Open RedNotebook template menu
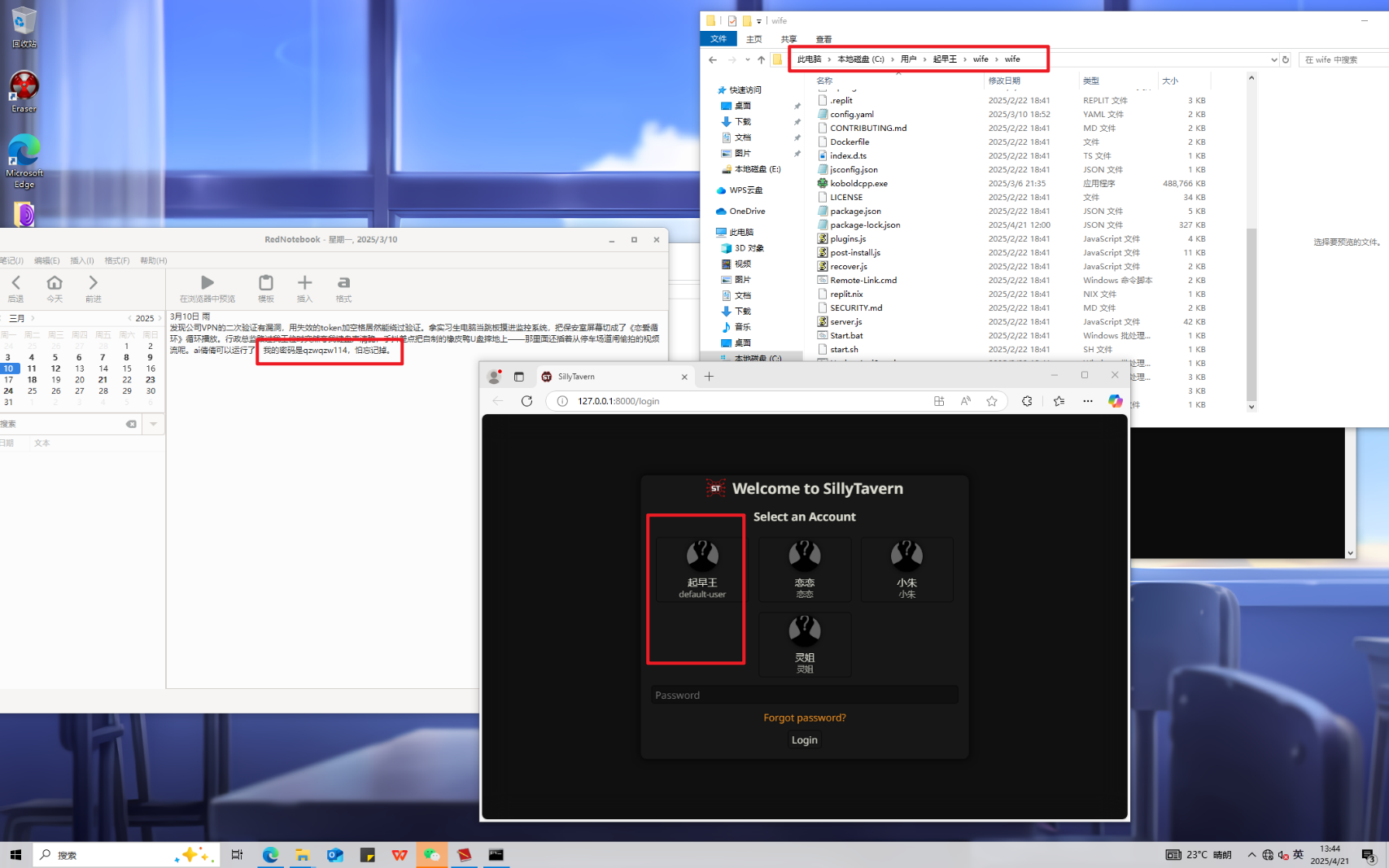 coord(266,288)
